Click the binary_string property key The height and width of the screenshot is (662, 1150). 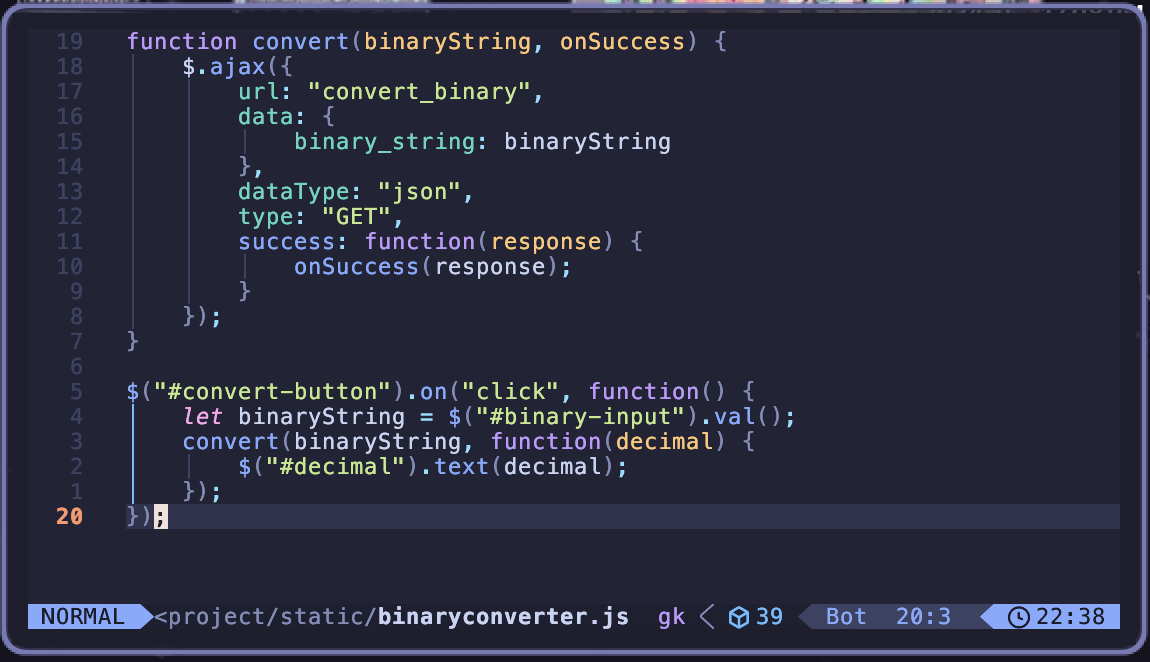tap(383, 142)
